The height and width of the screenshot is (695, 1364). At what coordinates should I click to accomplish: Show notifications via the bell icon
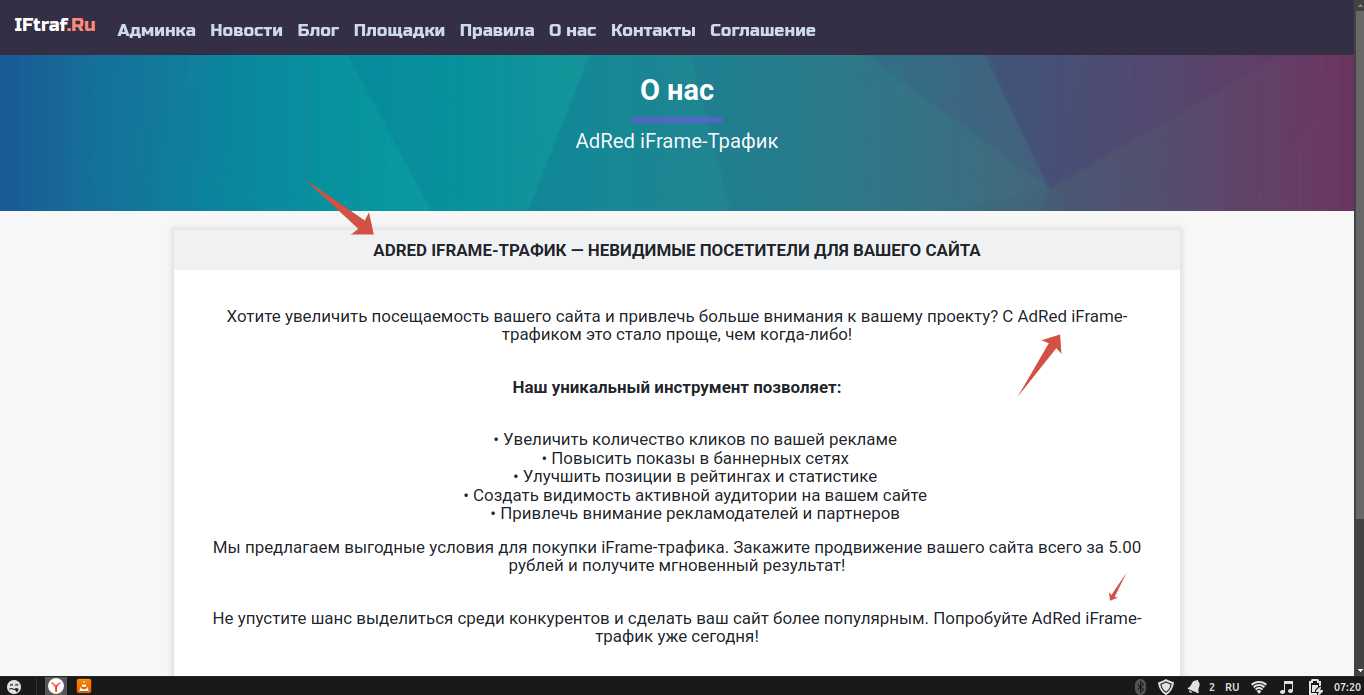(1194, 687)
